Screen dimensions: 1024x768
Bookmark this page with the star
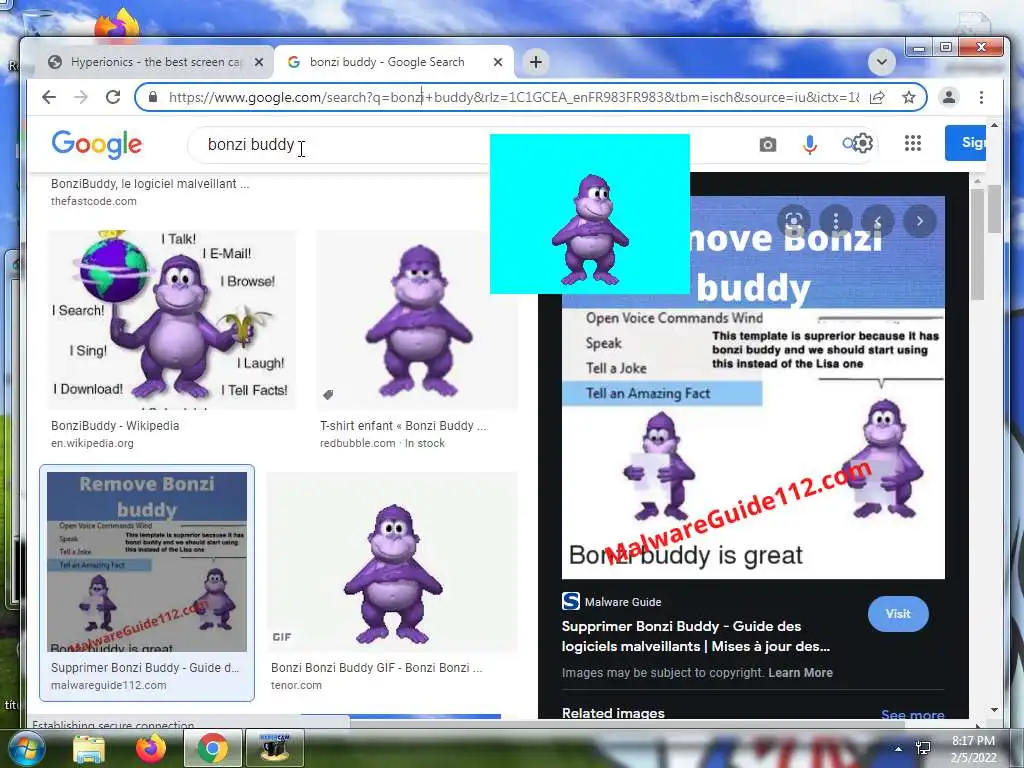[x=908, y=97]
